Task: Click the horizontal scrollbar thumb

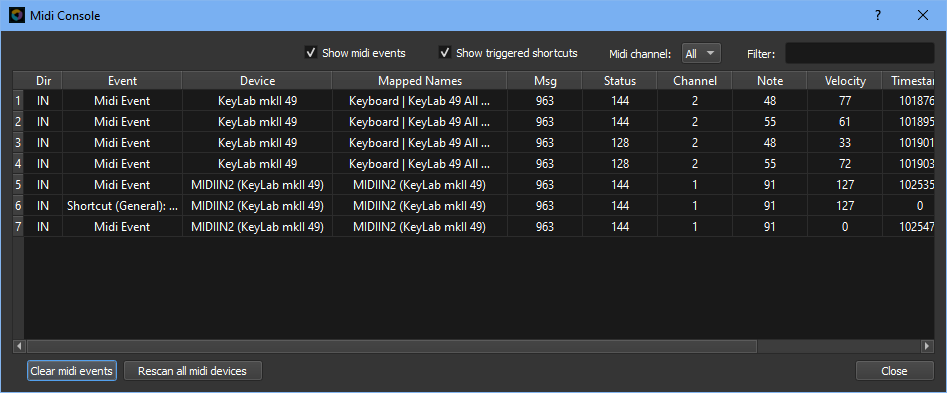Action: coord(391,346)
